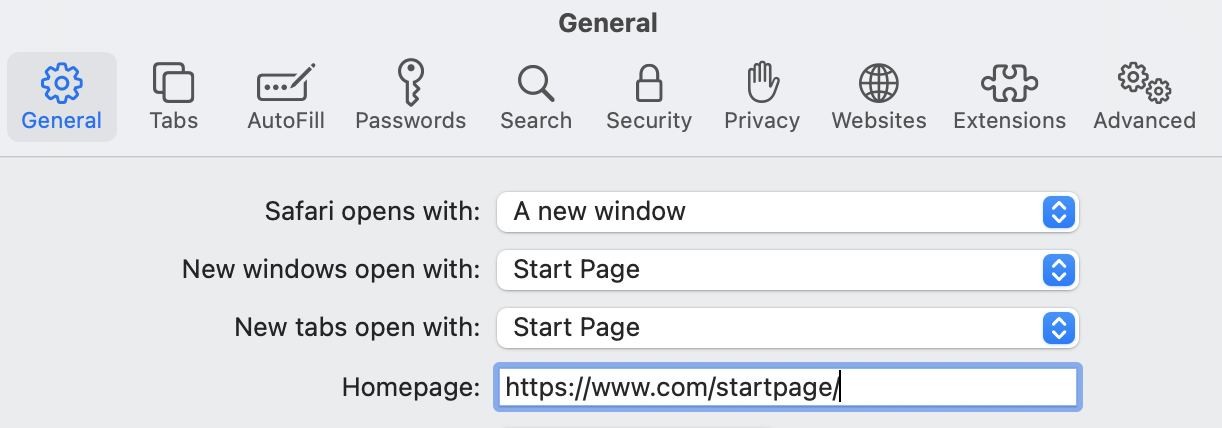Image resolution: width=1222 pixels, height=428 pixels.
Task: Open AutoFill pencil form icon
Action: pos(286,82)
